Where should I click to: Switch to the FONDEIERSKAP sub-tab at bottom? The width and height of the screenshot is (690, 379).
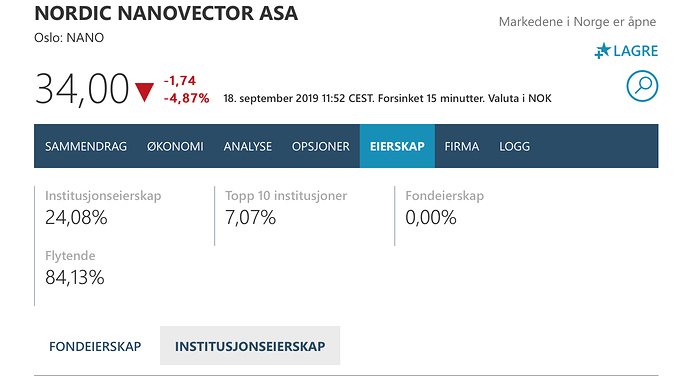(95, 346)
